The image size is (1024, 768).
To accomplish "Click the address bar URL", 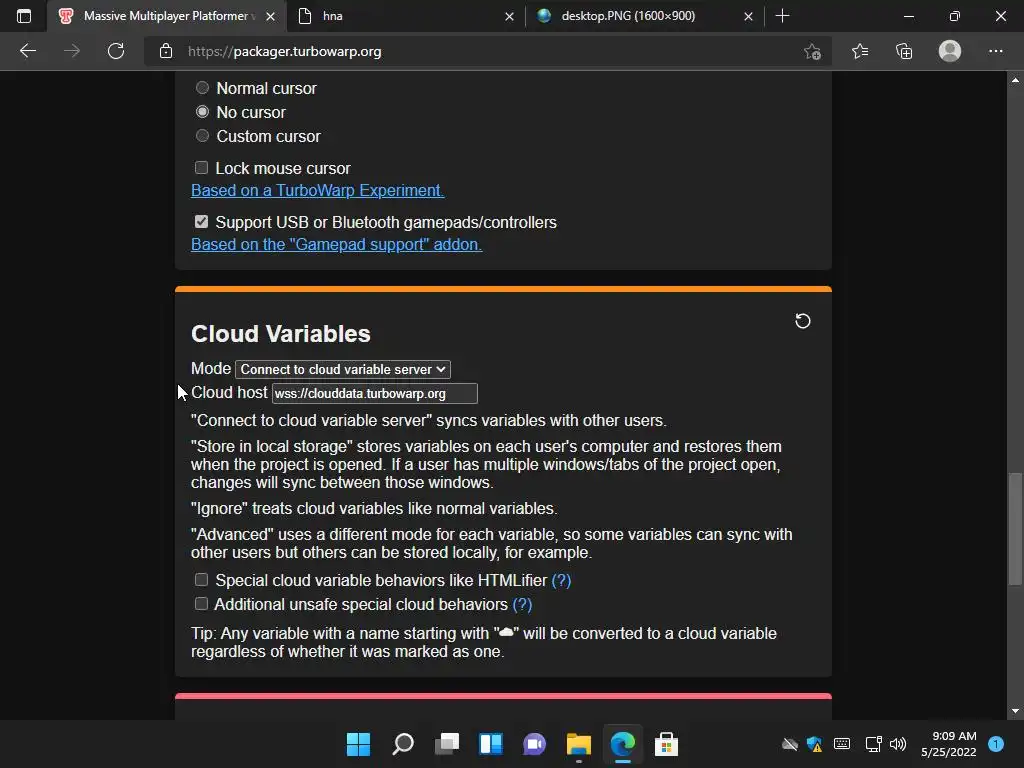I will coord(285,51).
